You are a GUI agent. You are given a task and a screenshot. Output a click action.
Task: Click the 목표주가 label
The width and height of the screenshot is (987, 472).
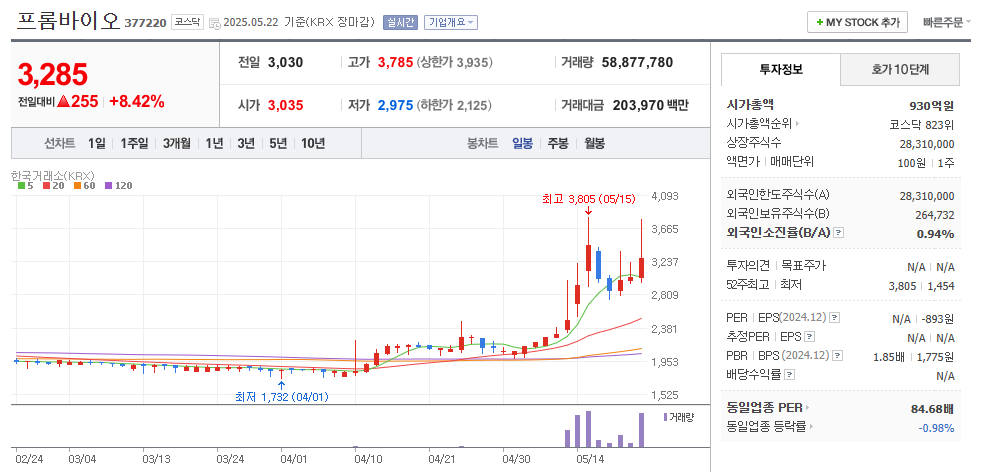click(803, 266)
